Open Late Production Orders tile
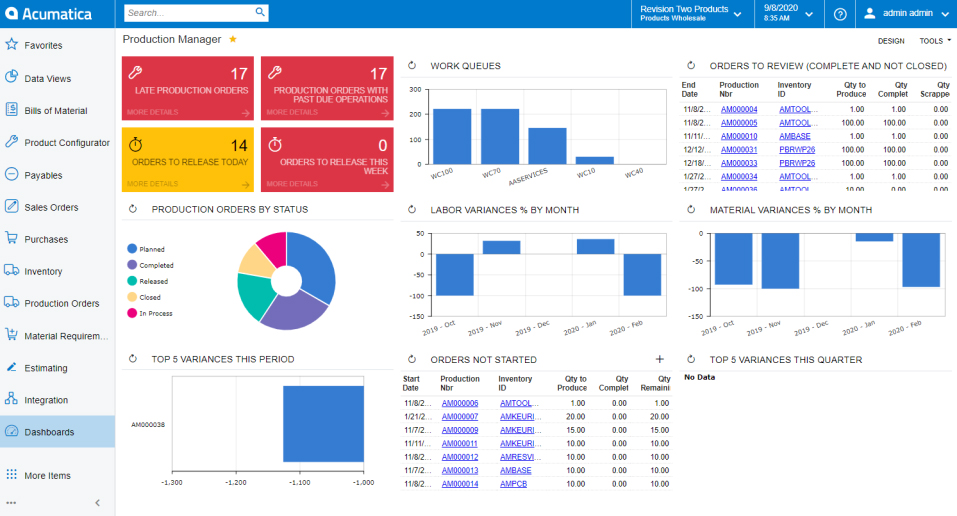The image size is (957, 516). pyautogui.click(x=188, y=88)
